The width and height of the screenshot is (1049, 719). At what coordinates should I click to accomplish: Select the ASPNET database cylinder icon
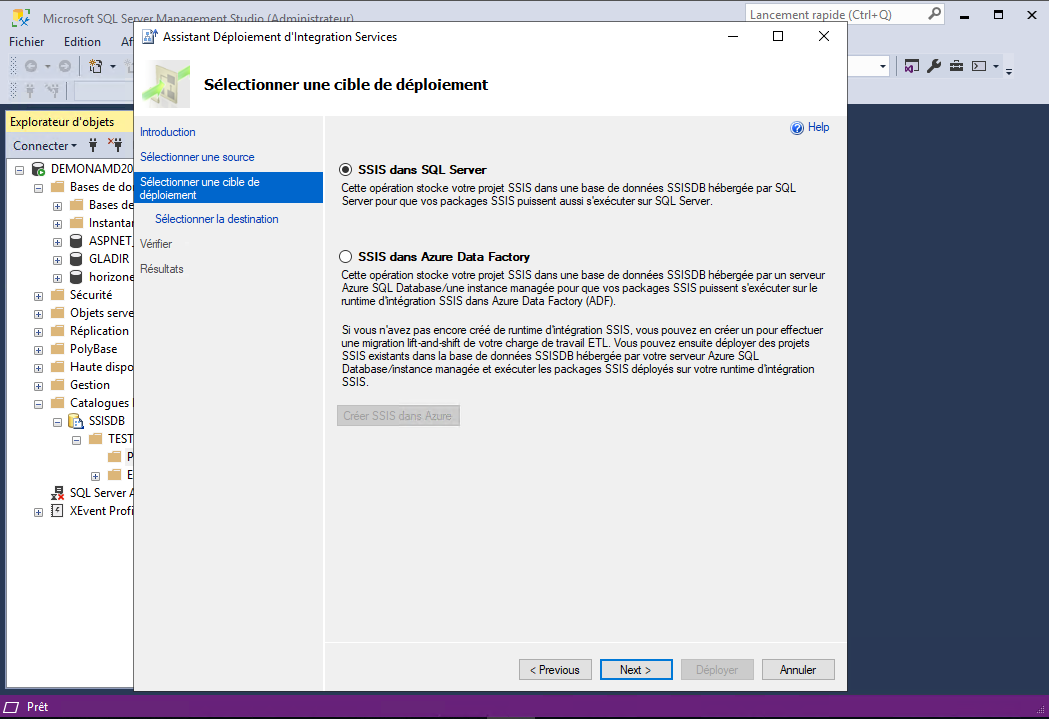point(76,241)
